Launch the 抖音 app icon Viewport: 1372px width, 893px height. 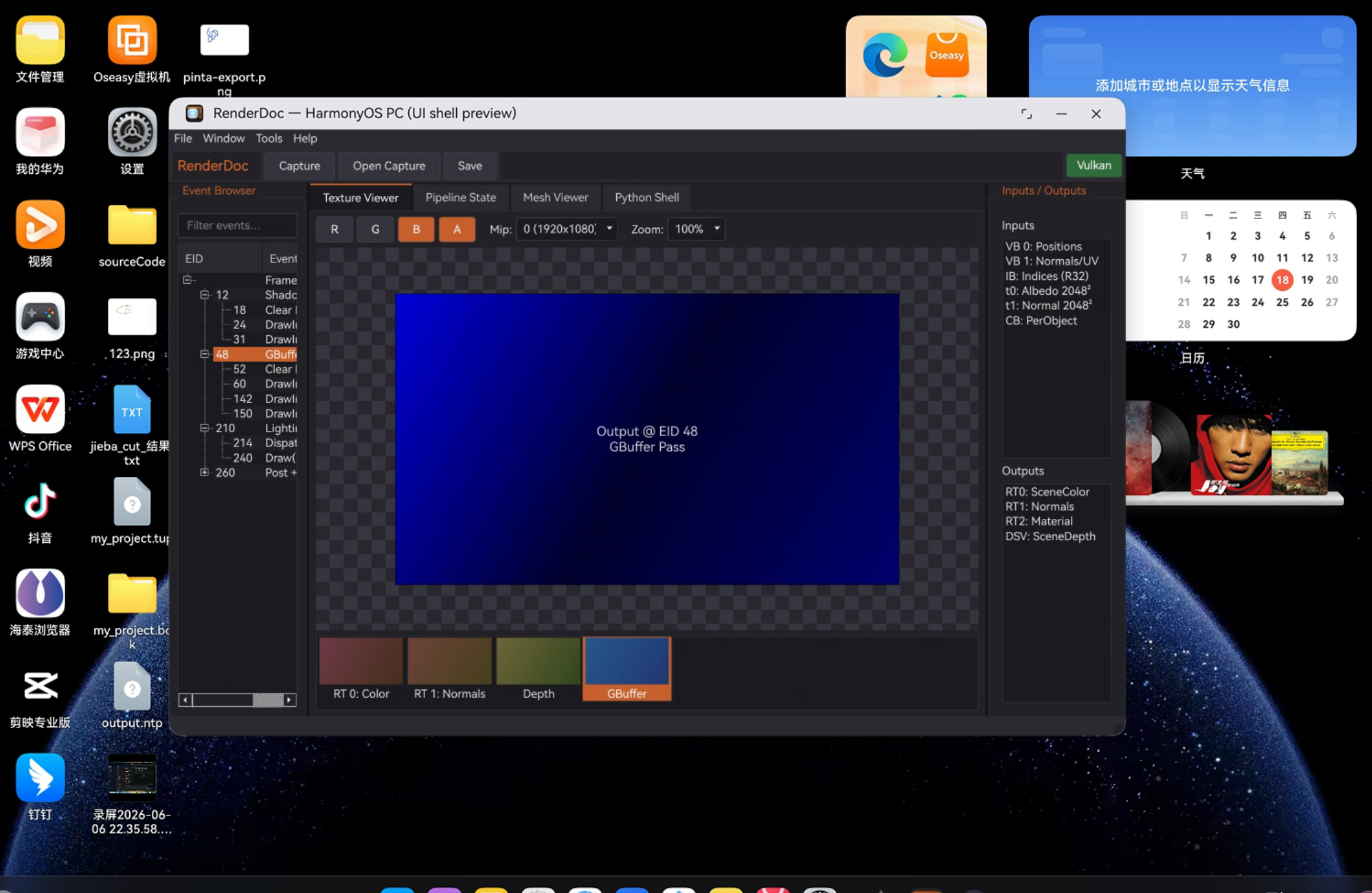[x=40, y=501]
